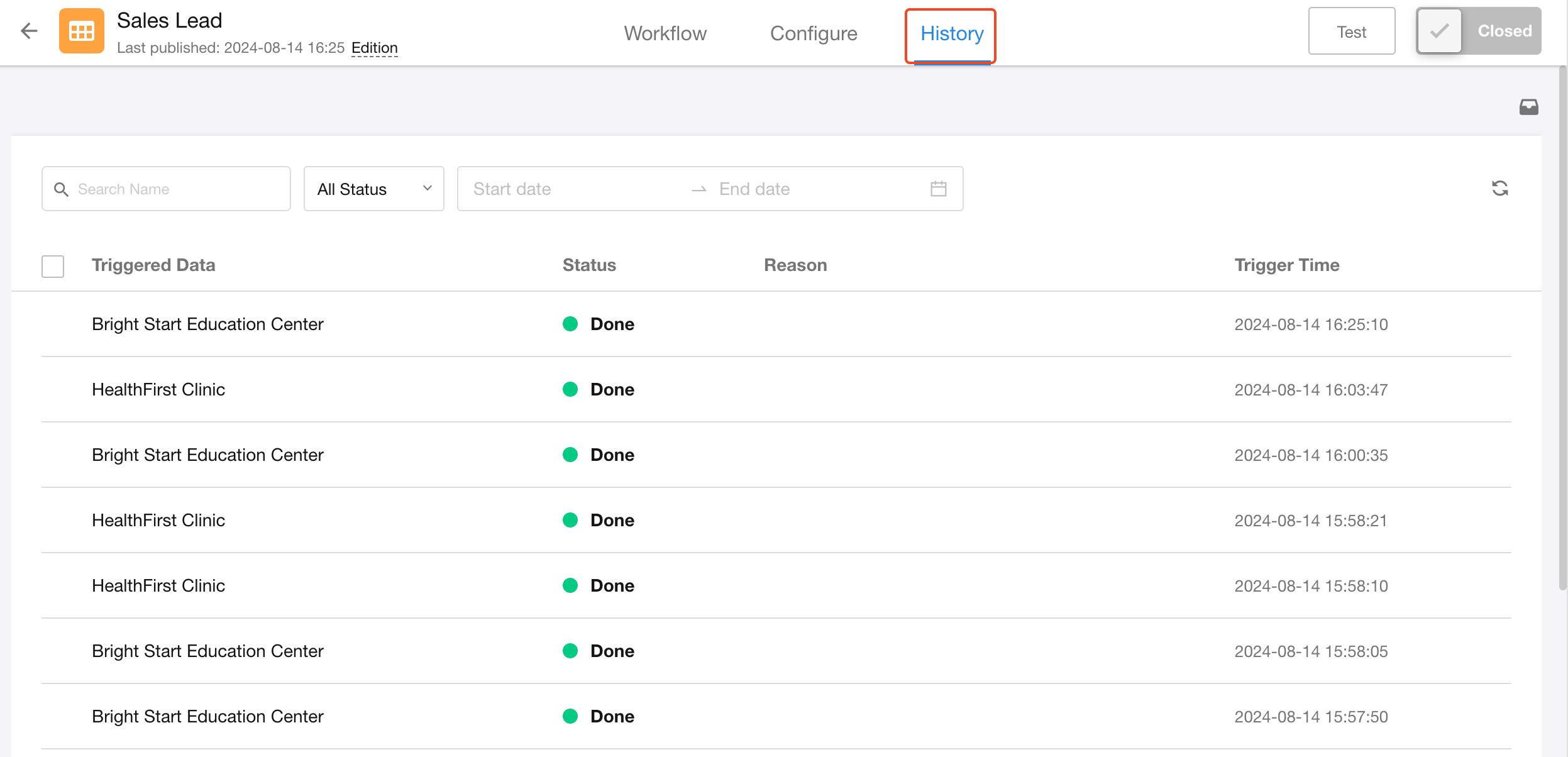
Task: Open the History tab
Action: (x=952, y=33)
